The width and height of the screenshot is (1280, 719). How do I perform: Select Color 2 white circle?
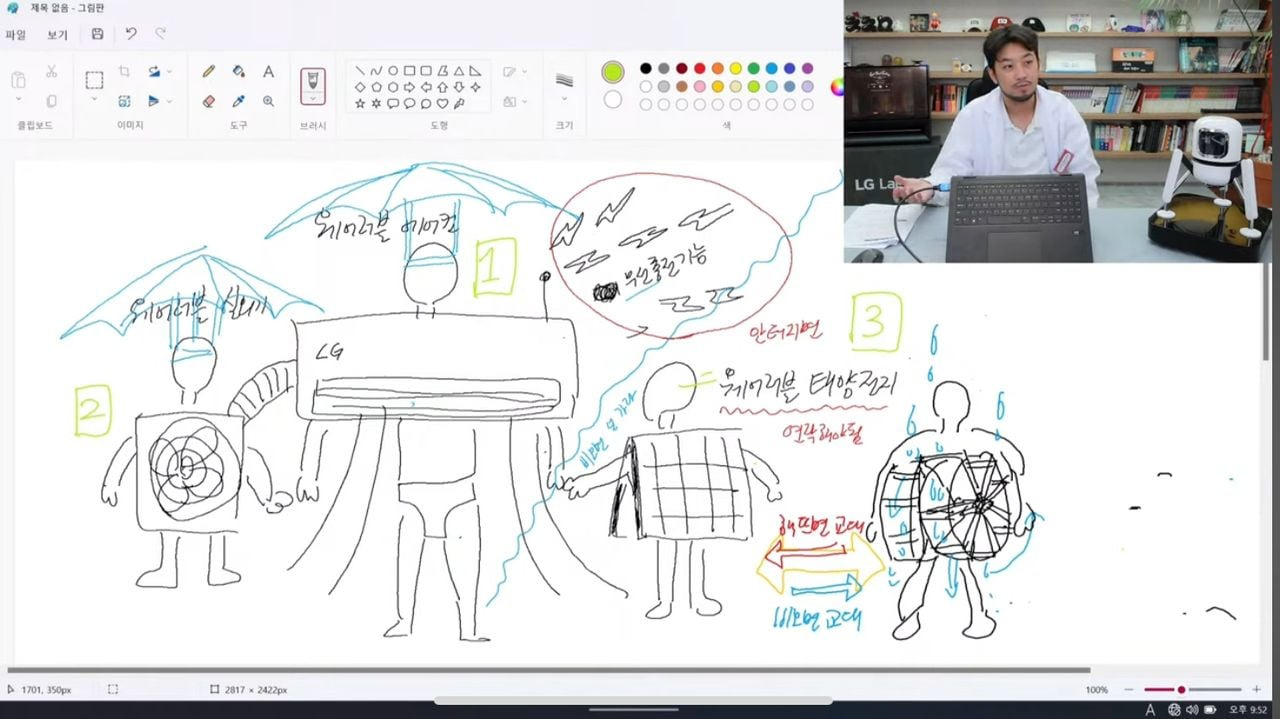613,99
